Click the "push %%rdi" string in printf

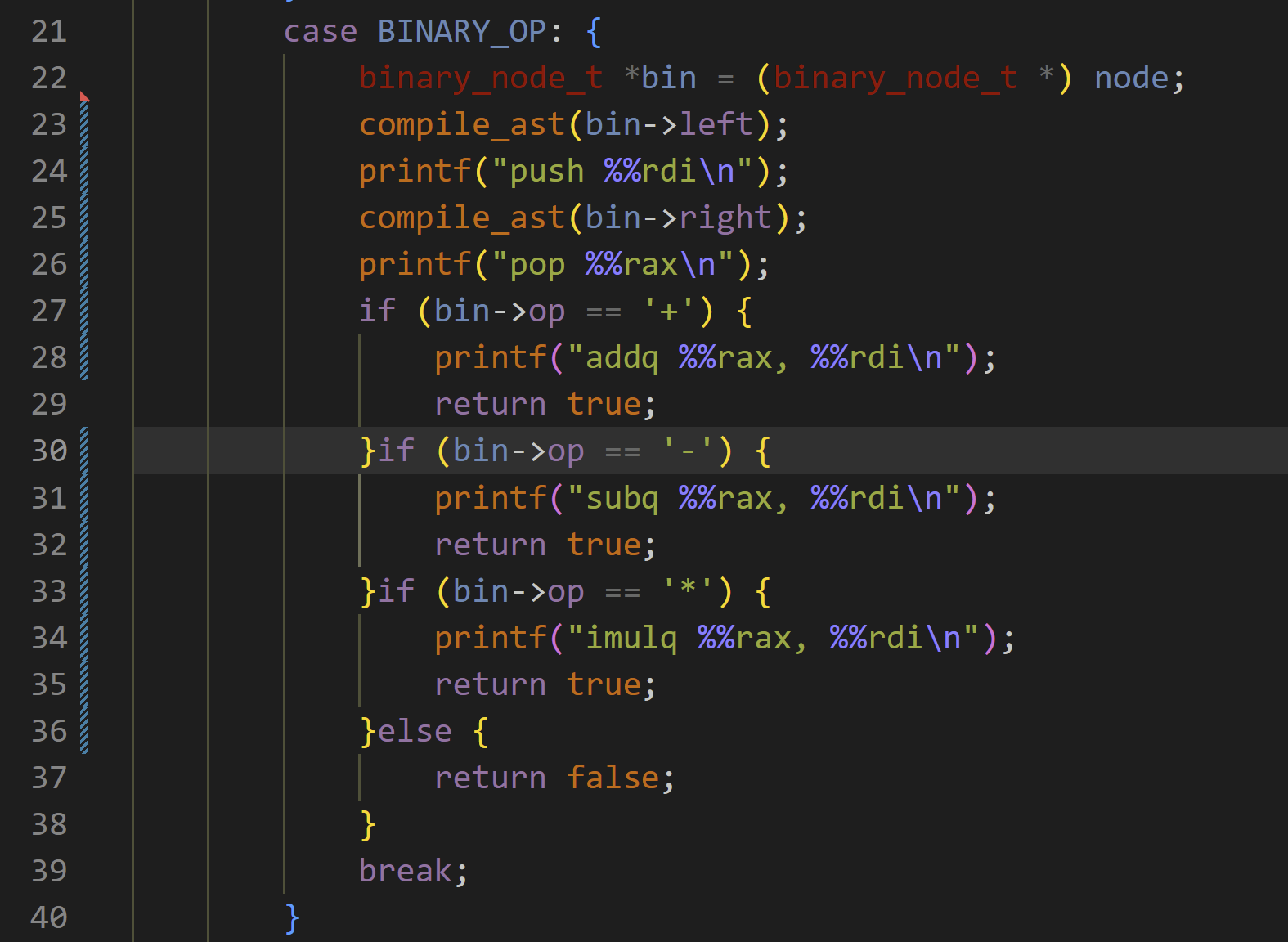click(x=622, y=171)
